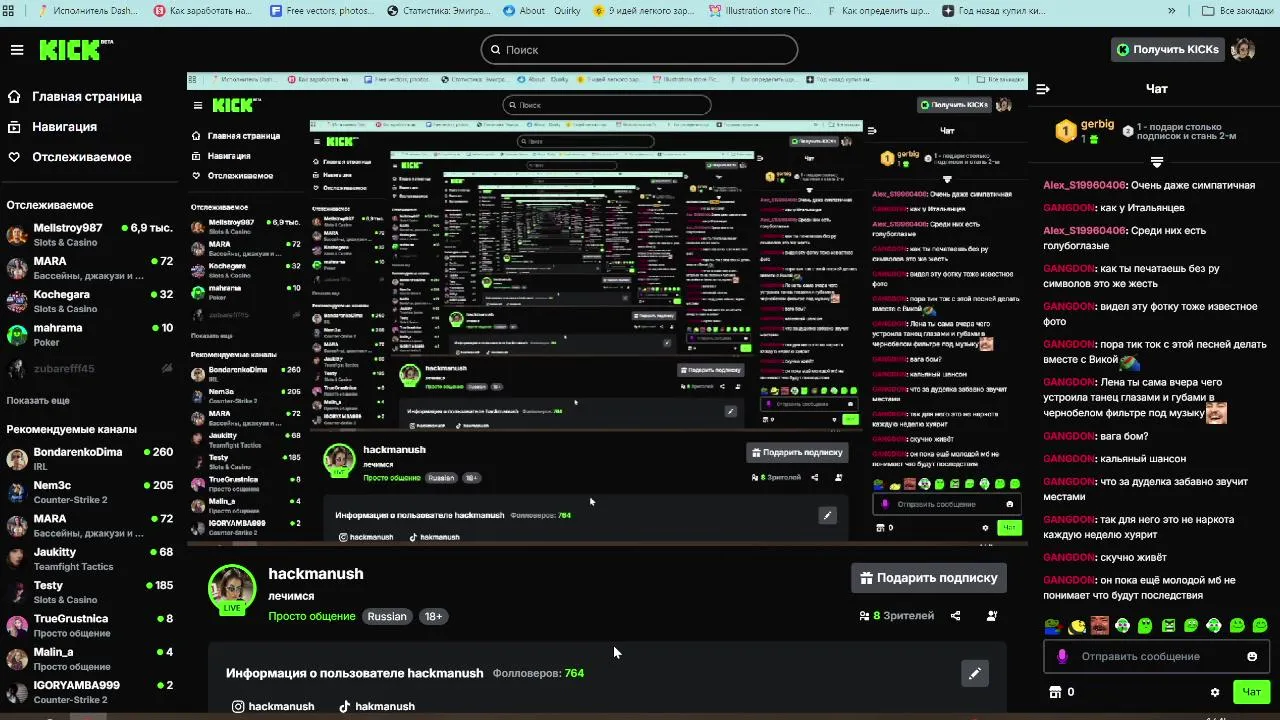Open the moderator tools person icon
Image resolution: width=1280 pixels, height=720 pixels.
991,616
